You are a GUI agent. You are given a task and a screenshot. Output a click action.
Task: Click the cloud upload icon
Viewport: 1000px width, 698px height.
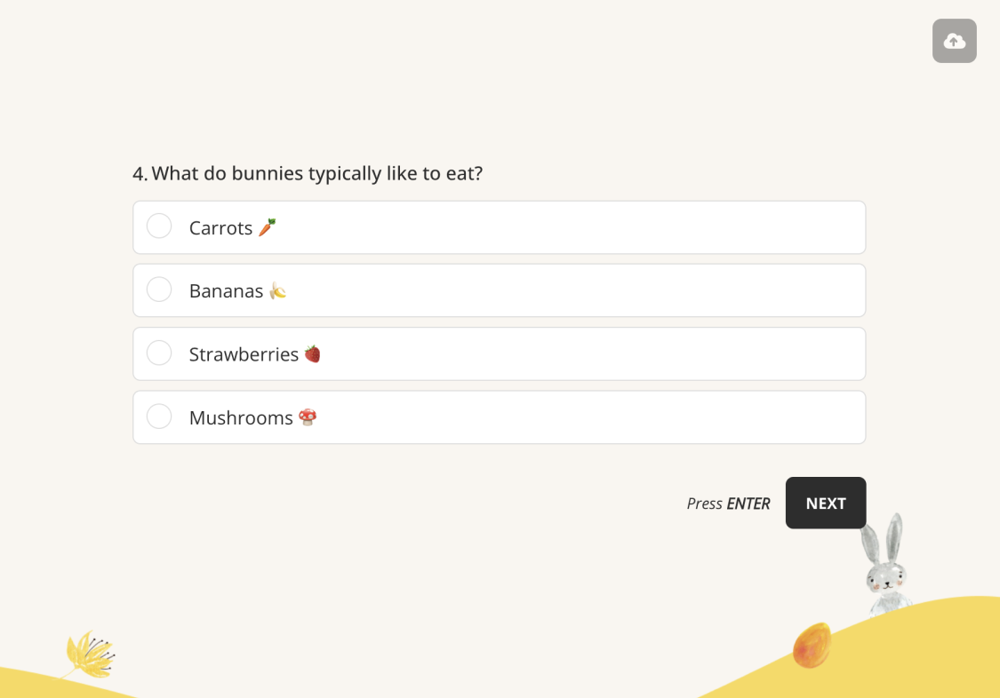click(954, 41)
